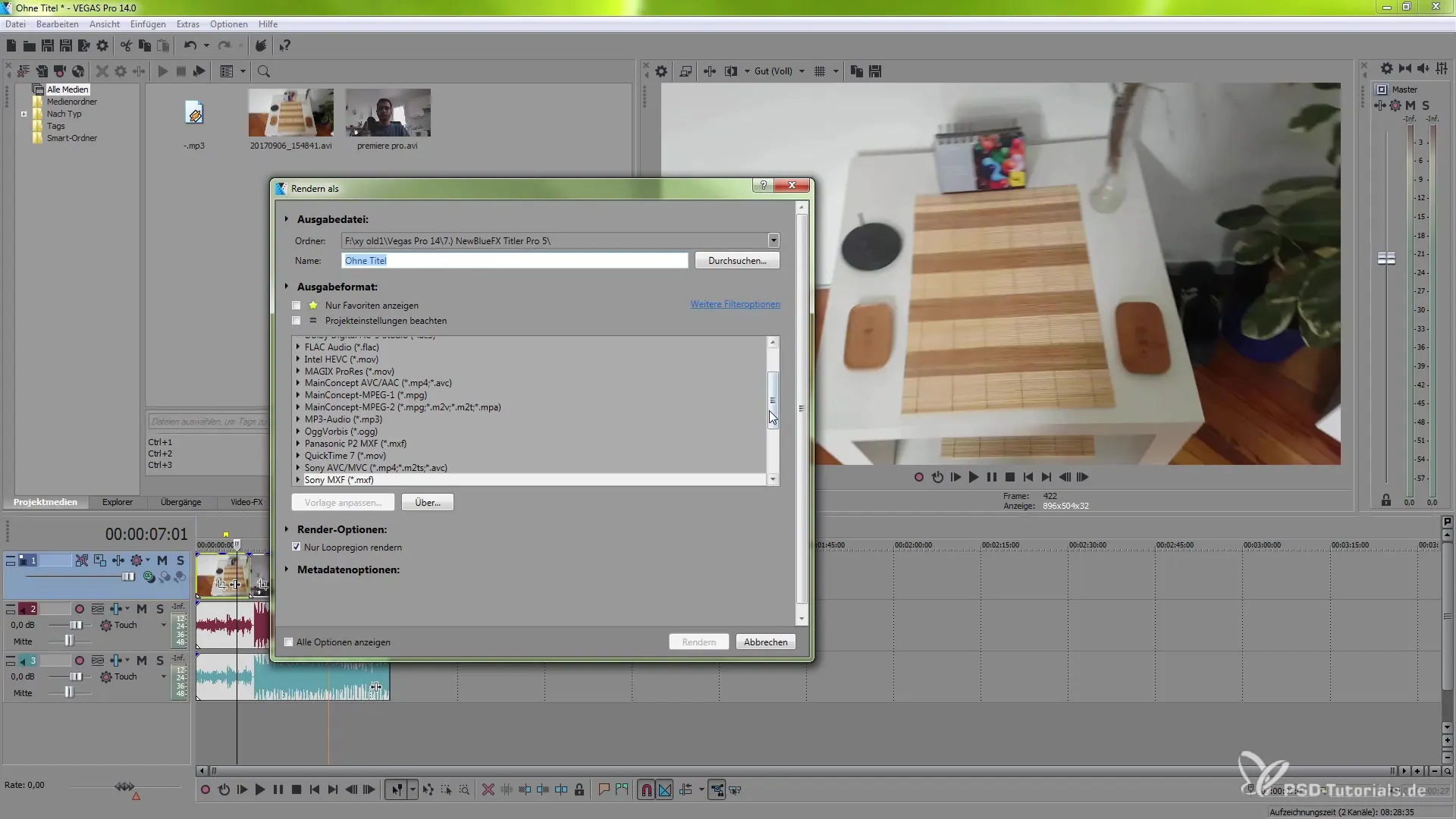1456x819 pixels.
Task: Arm track 2 for record
Action: pos(80,609)
